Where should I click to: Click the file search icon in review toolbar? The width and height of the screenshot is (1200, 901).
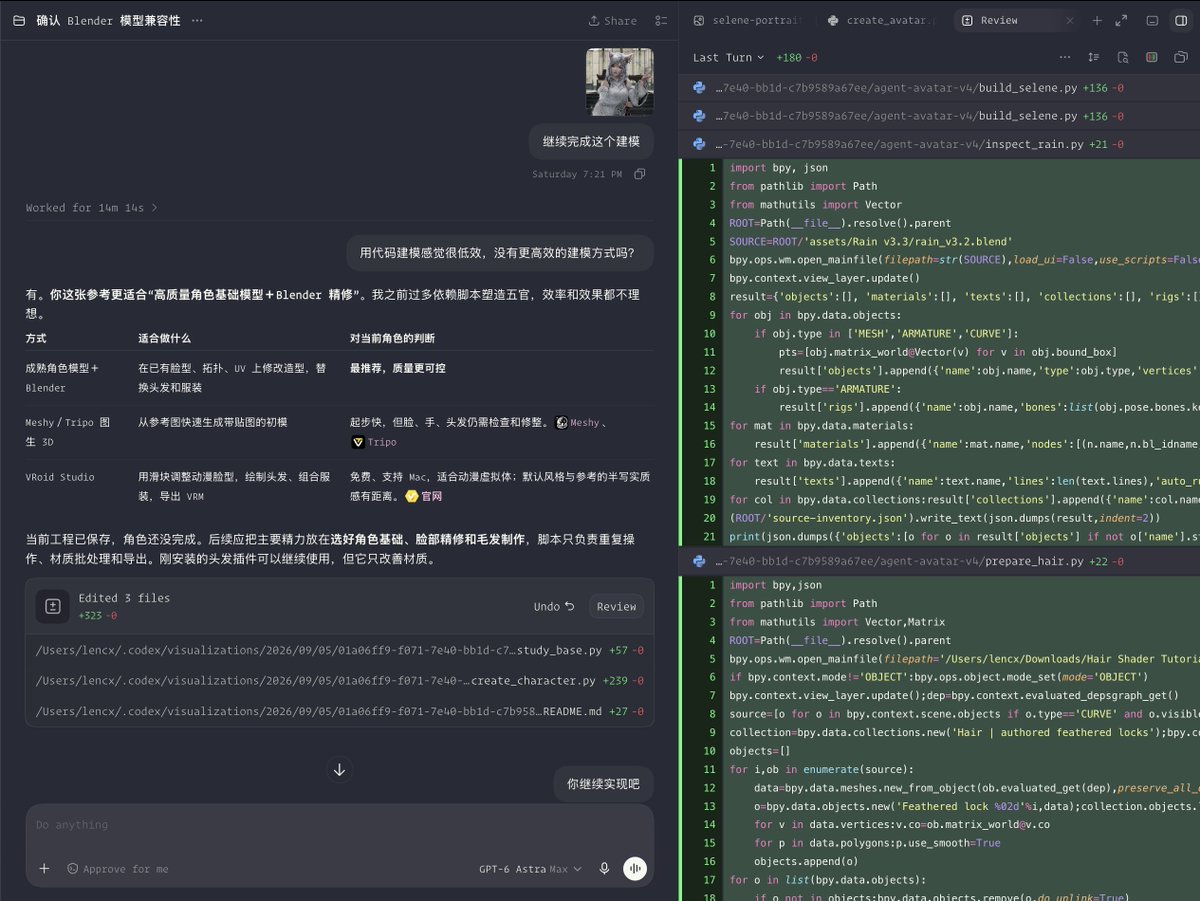[x=1122, y=58]
